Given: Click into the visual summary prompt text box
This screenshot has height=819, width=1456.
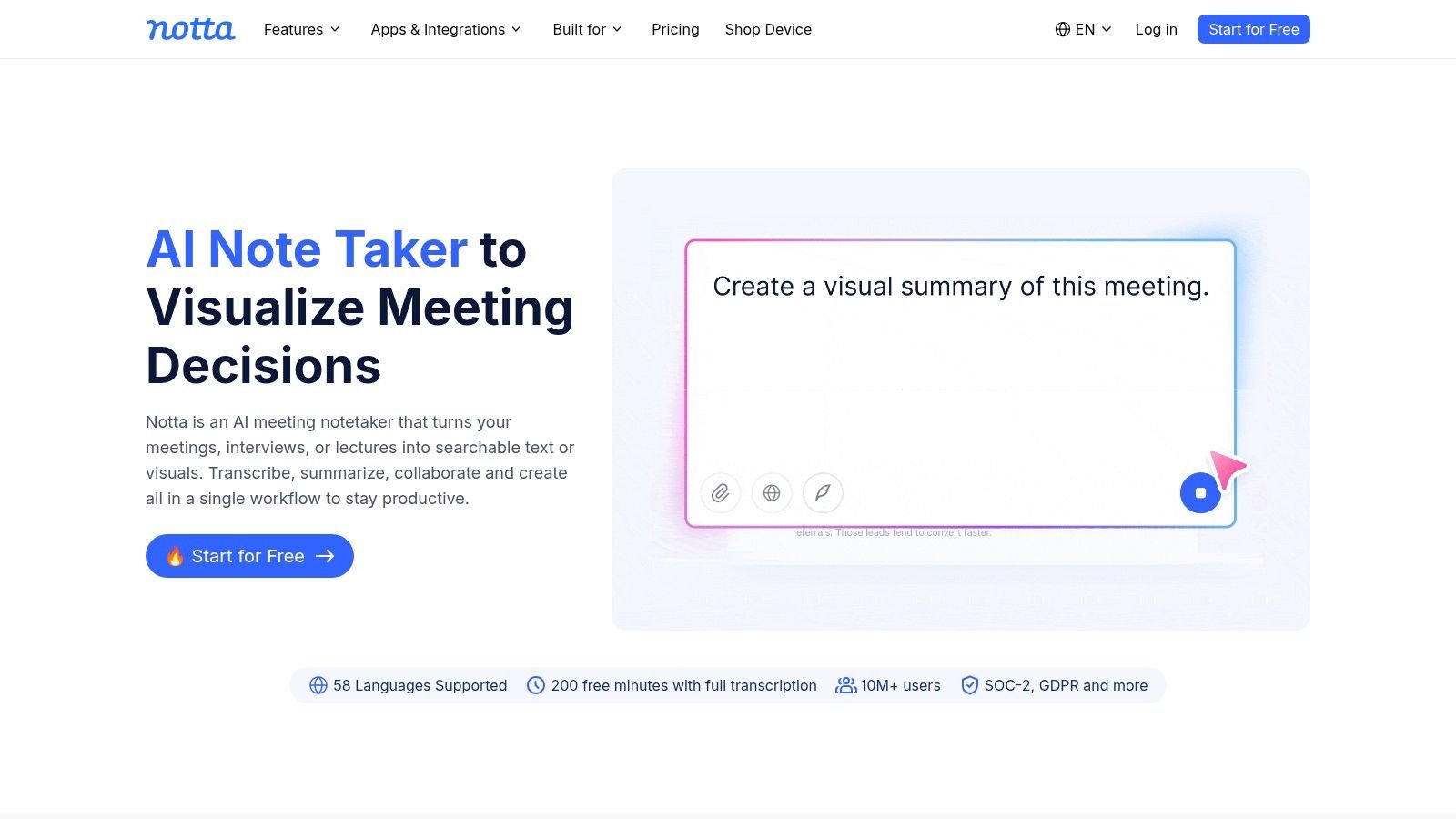Looking at the screenshot, I should (x=960, y=364).
